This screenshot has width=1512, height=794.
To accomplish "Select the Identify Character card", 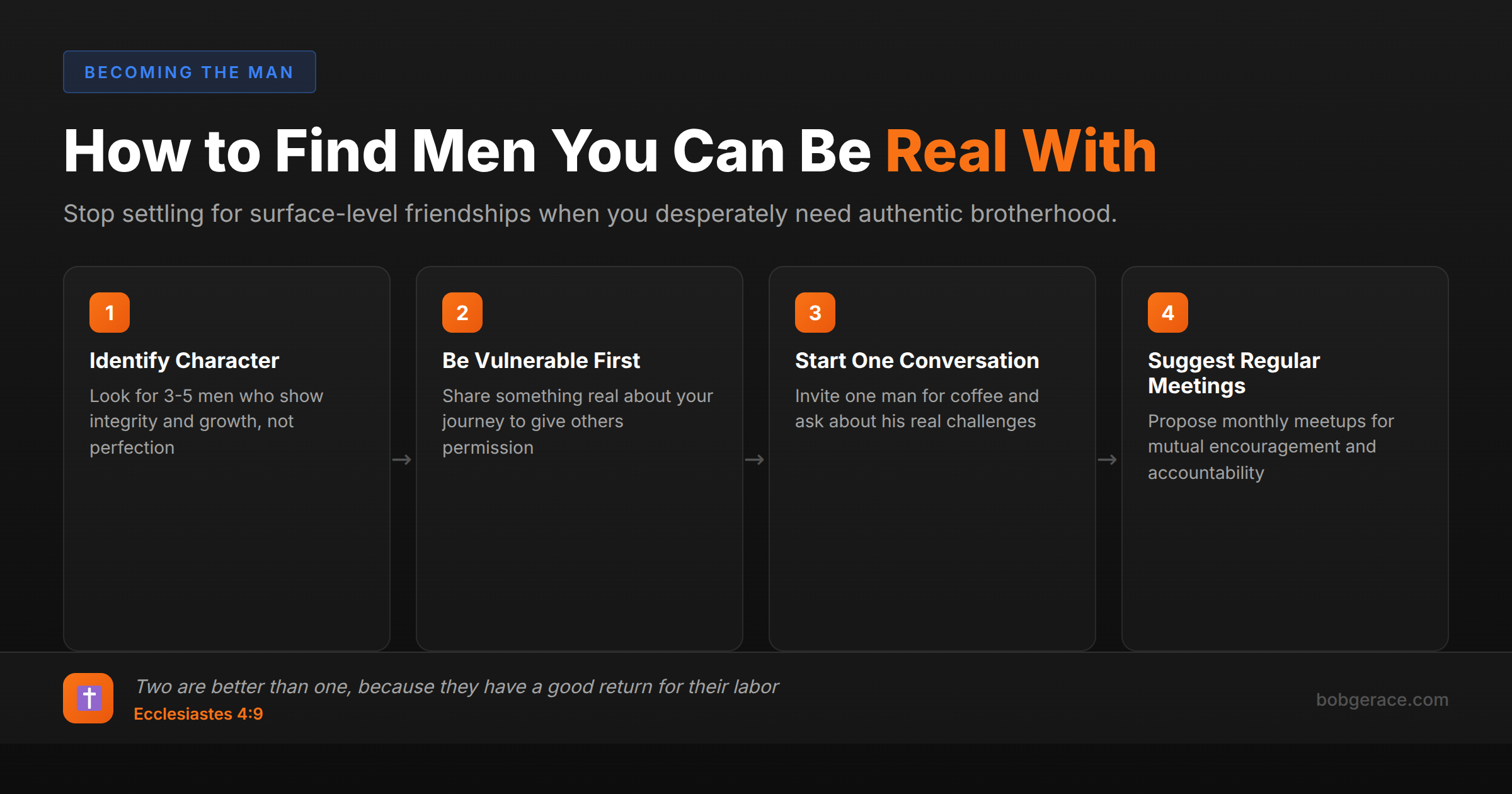I will click(x=226, y=457).
